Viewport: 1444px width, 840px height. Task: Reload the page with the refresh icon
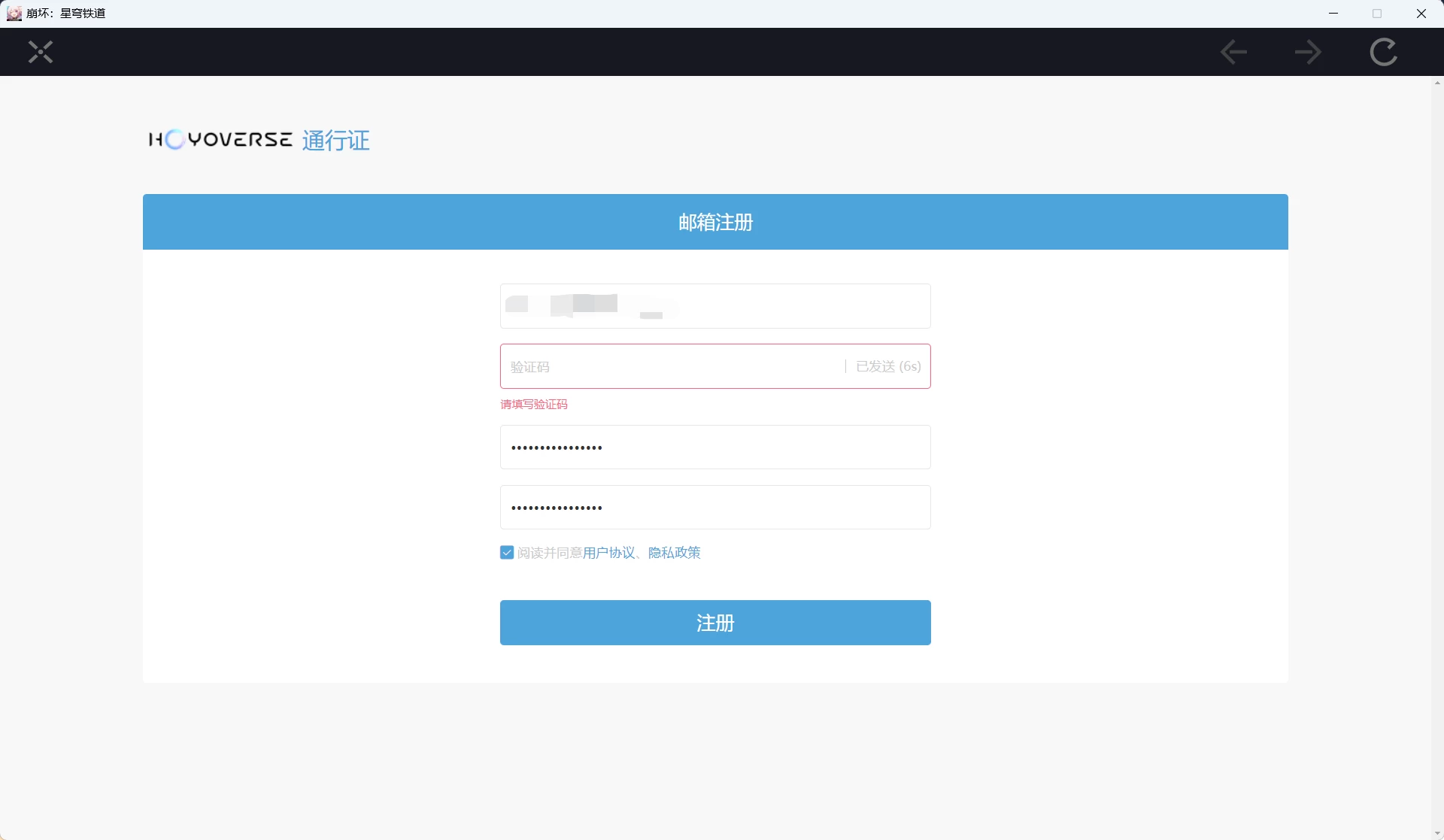(1383, 52)
